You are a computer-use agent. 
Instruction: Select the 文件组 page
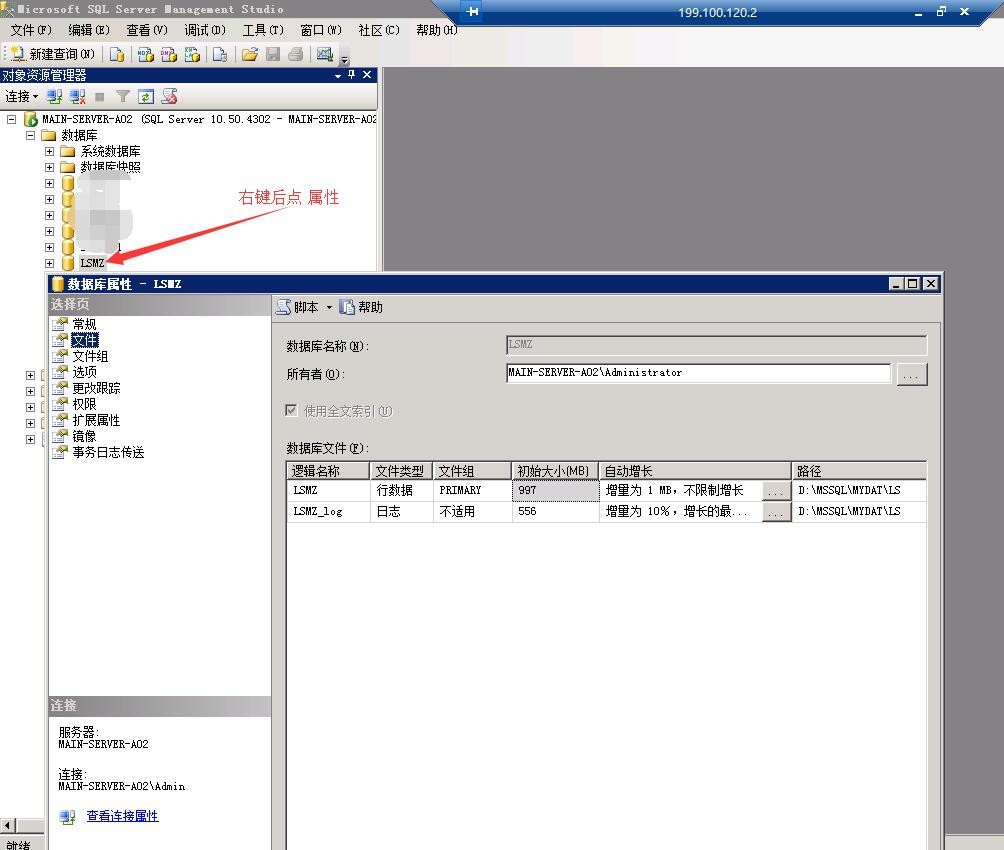90,356
